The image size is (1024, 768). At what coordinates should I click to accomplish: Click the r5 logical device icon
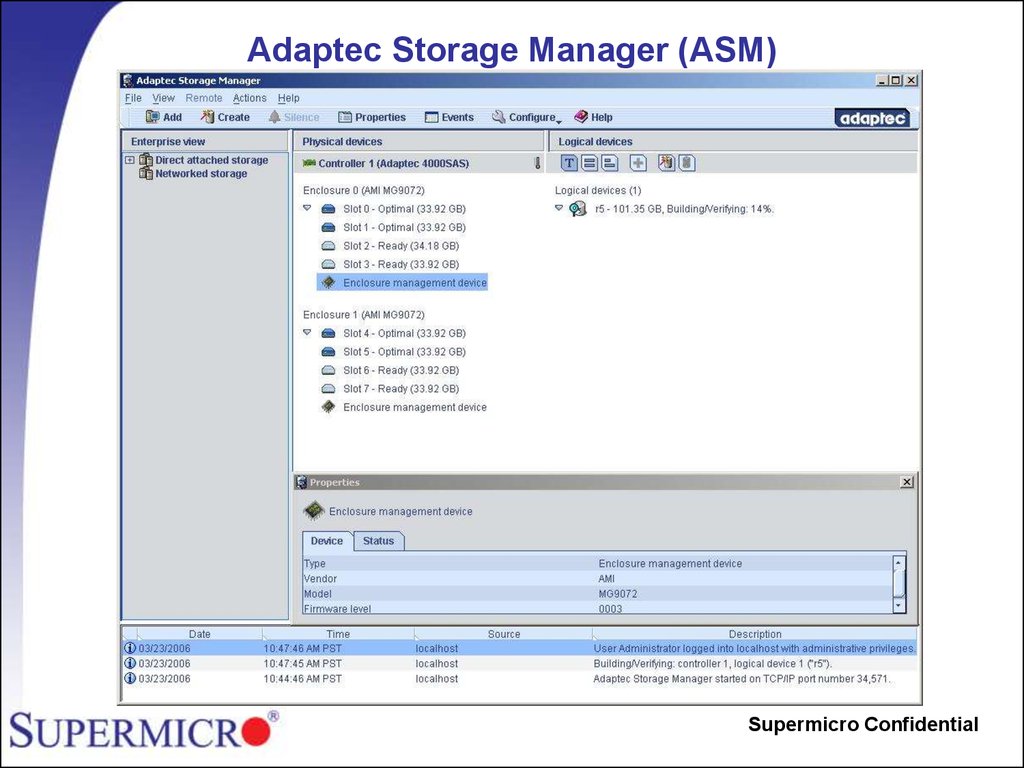tap(577, 209)
